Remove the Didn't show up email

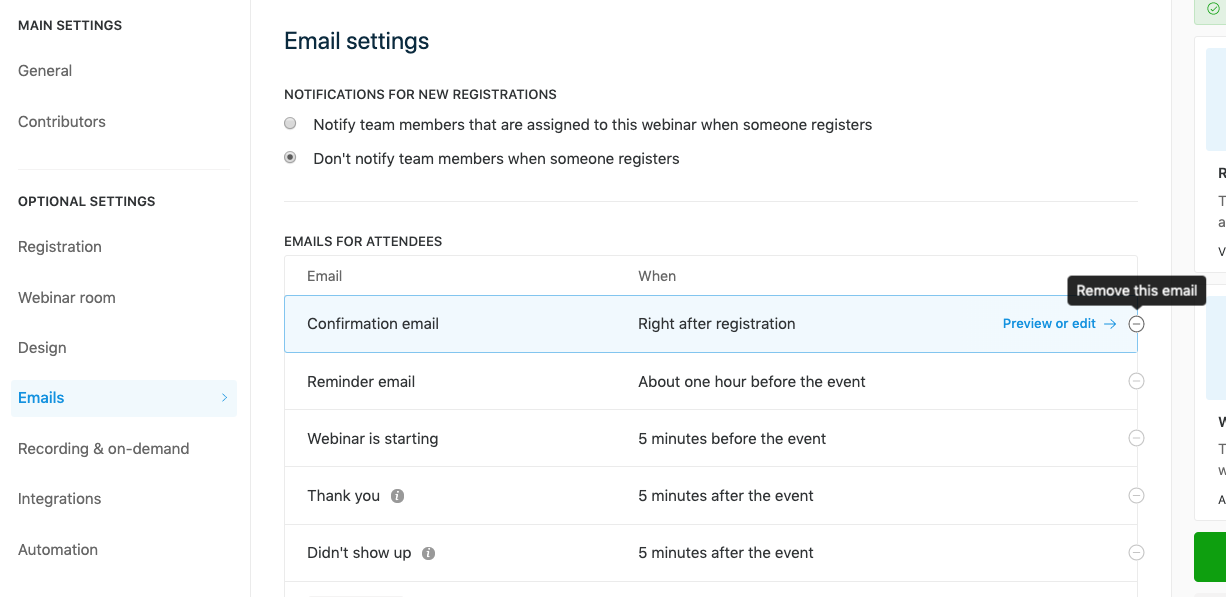tap(1136, 552)
